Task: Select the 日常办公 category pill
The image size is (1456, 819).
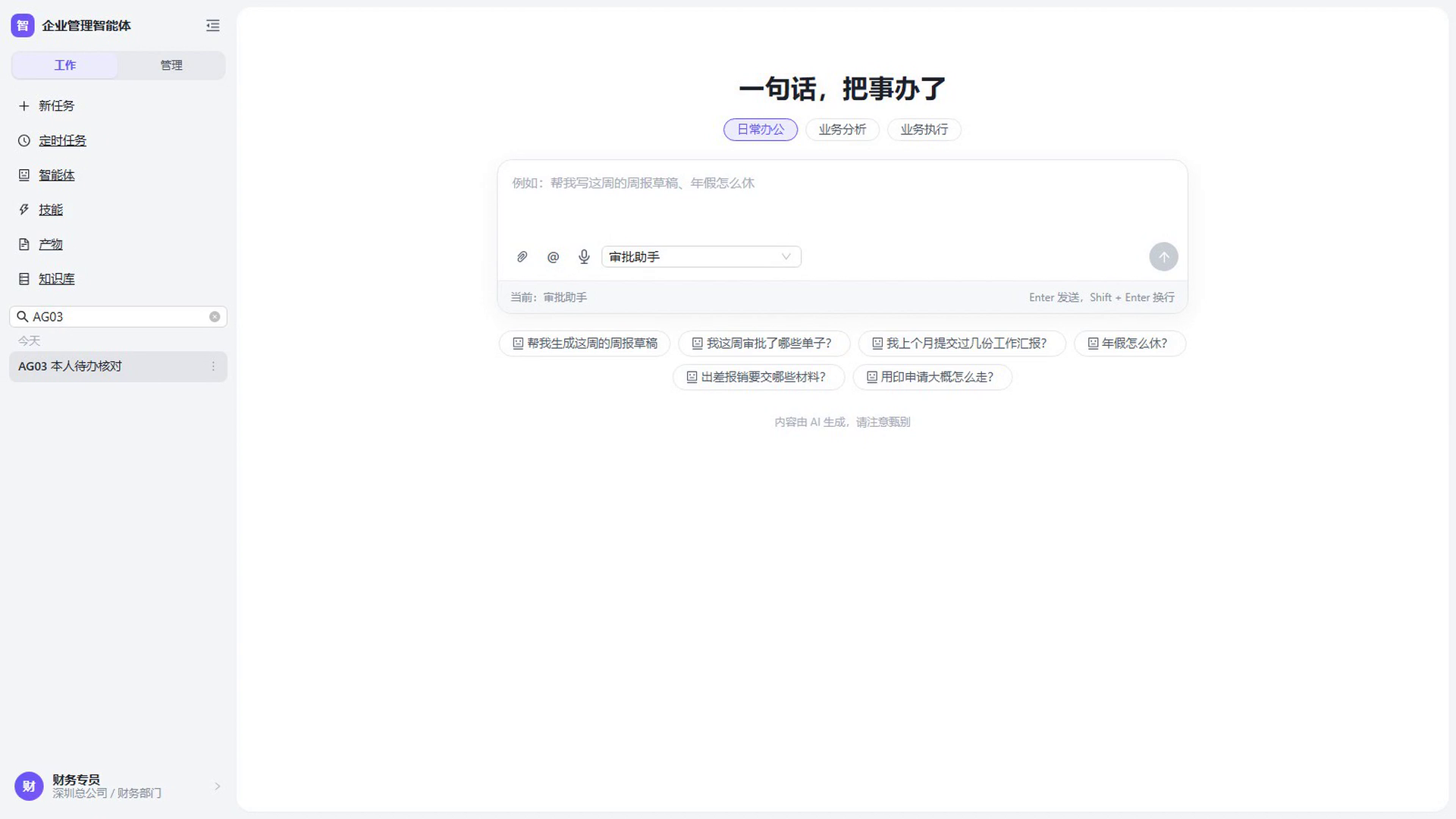Action: (761, 130)
